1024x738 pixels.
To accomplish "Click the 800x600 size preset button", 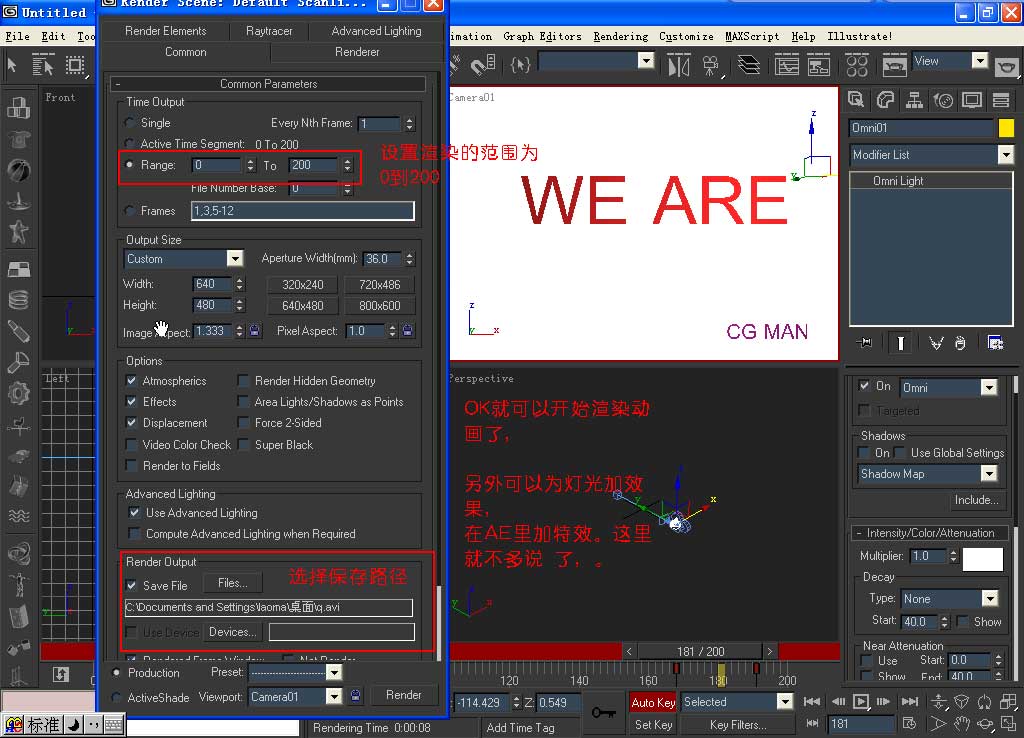I will [379, 306].
